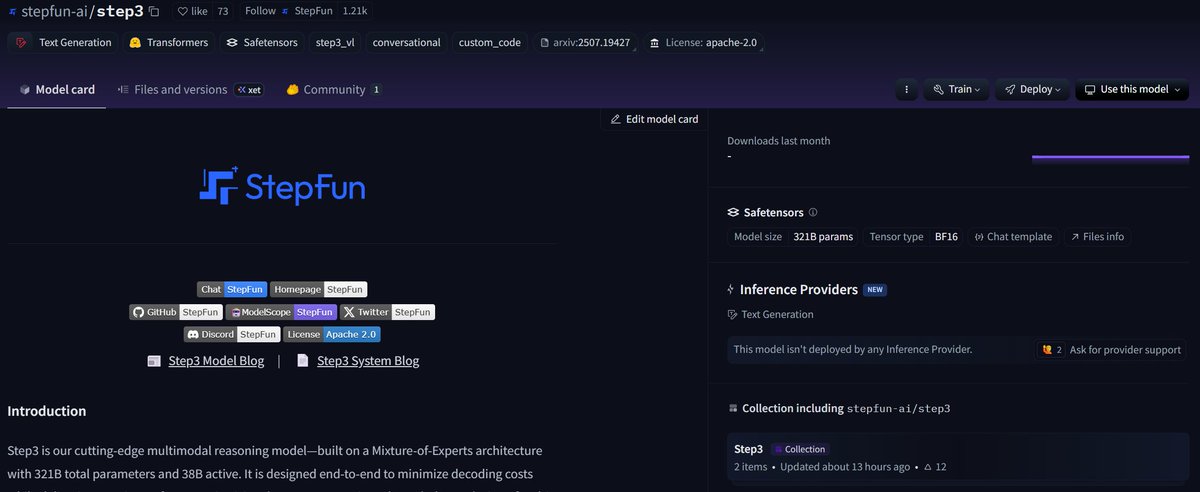
Task: Select the Safetensors tag in header
Action: 263,43
